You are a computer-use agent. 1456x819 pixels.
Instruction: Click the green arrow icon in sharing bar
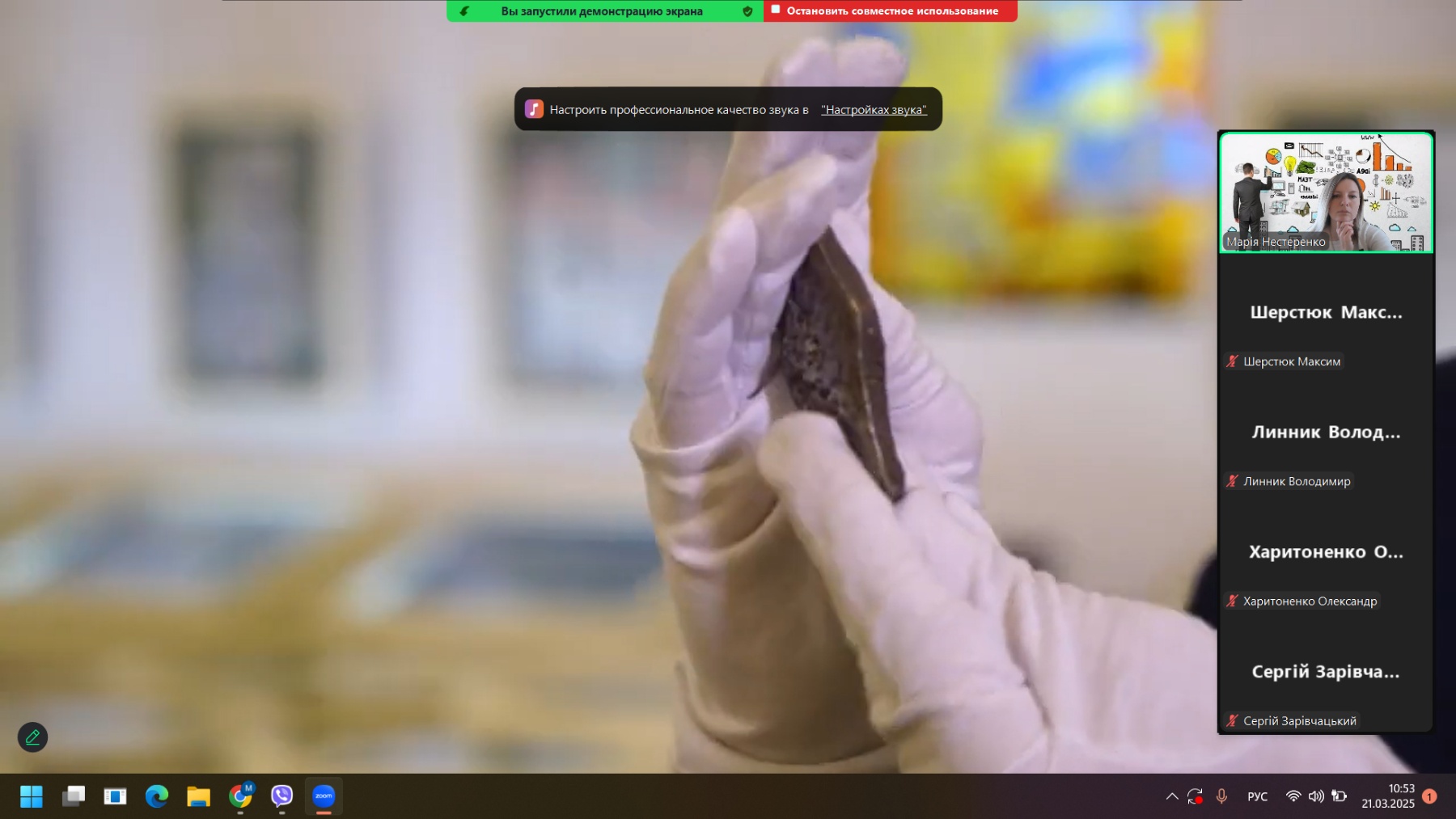click(464, 11)
